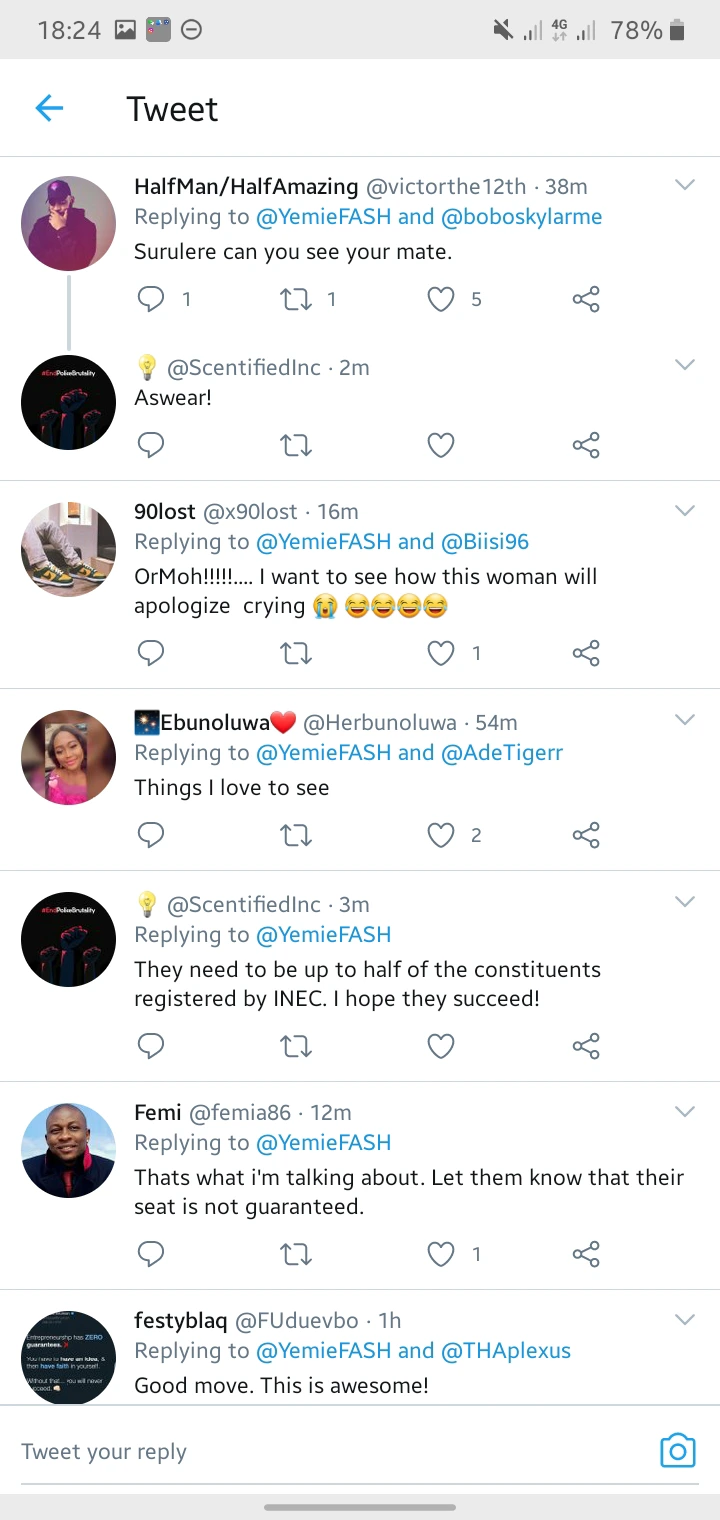View Femi's profile picture
The width and height of the screenshot is (720, 1520).
pos(69,1150)
